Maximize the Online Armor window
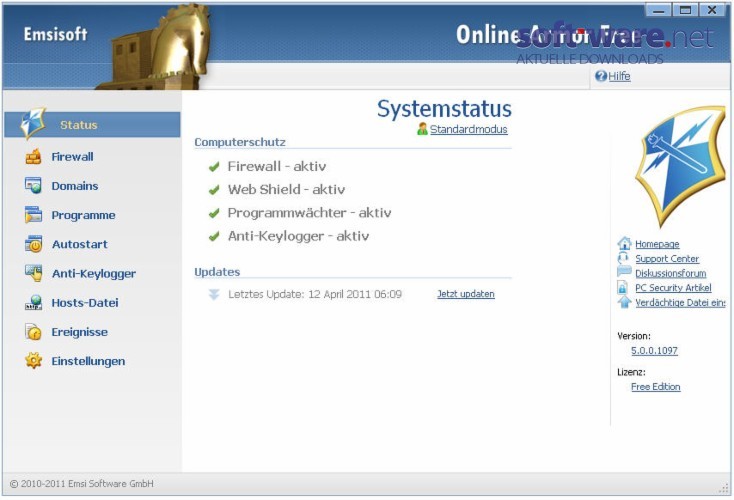This screenshot has width=734, height=500. (x=685, y=9)
